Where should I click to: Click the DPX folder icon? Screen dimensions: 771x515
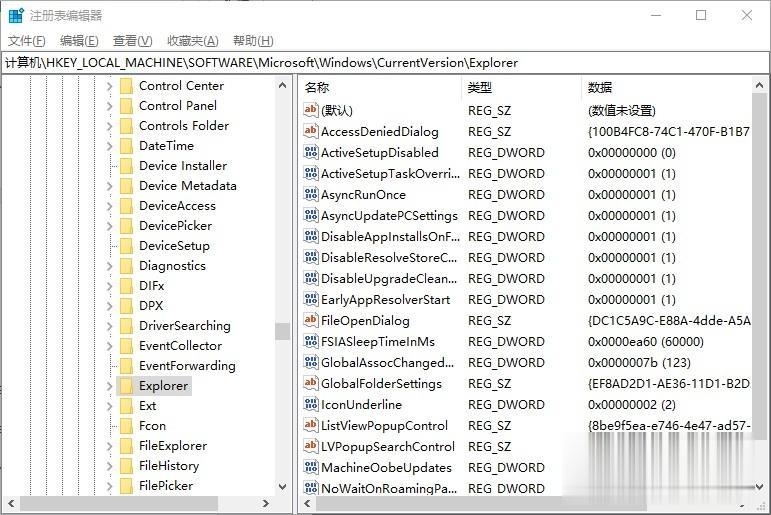(126, 305)
